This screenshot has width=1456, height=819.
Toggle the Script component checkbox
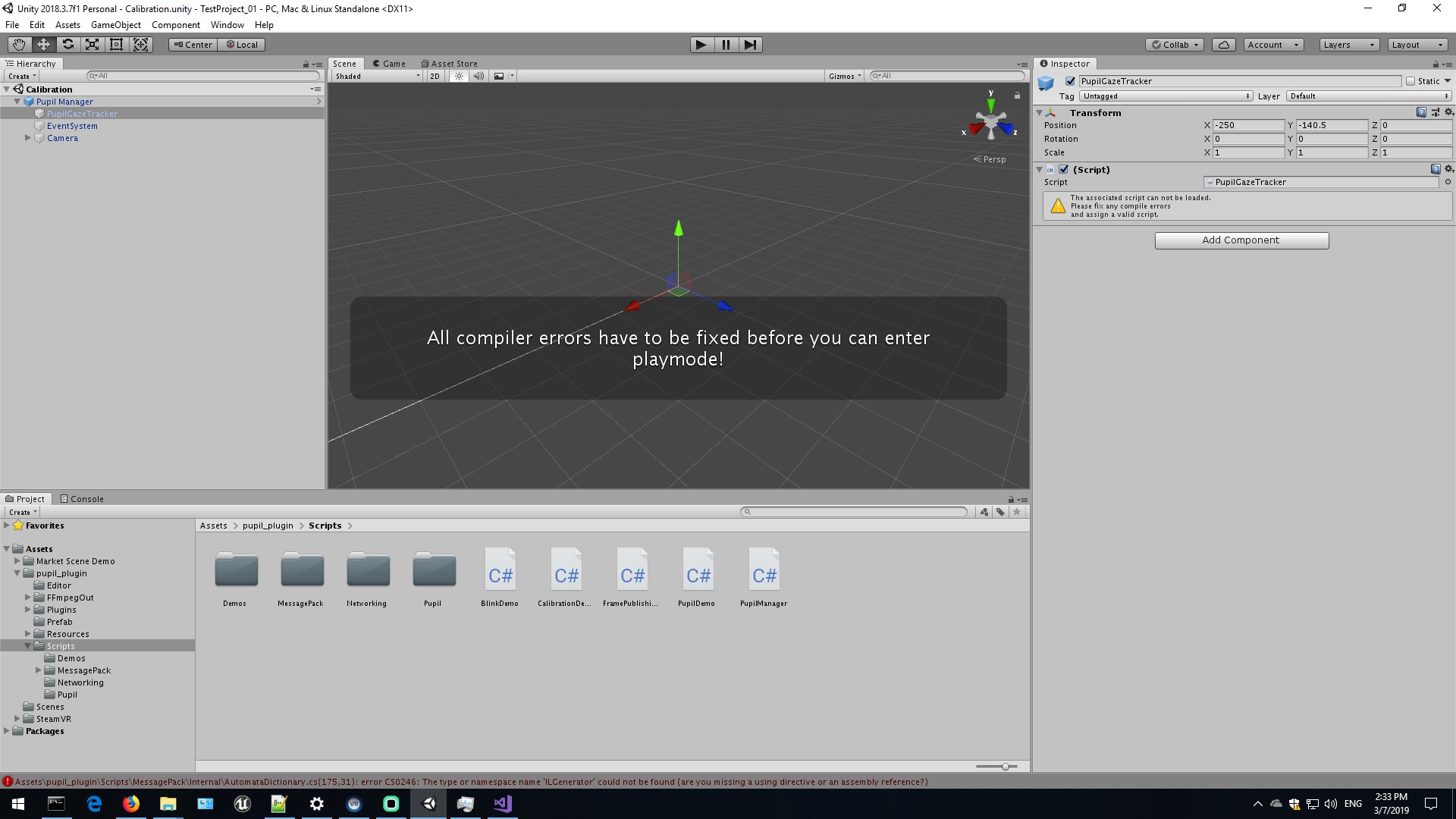(1064, 169)
